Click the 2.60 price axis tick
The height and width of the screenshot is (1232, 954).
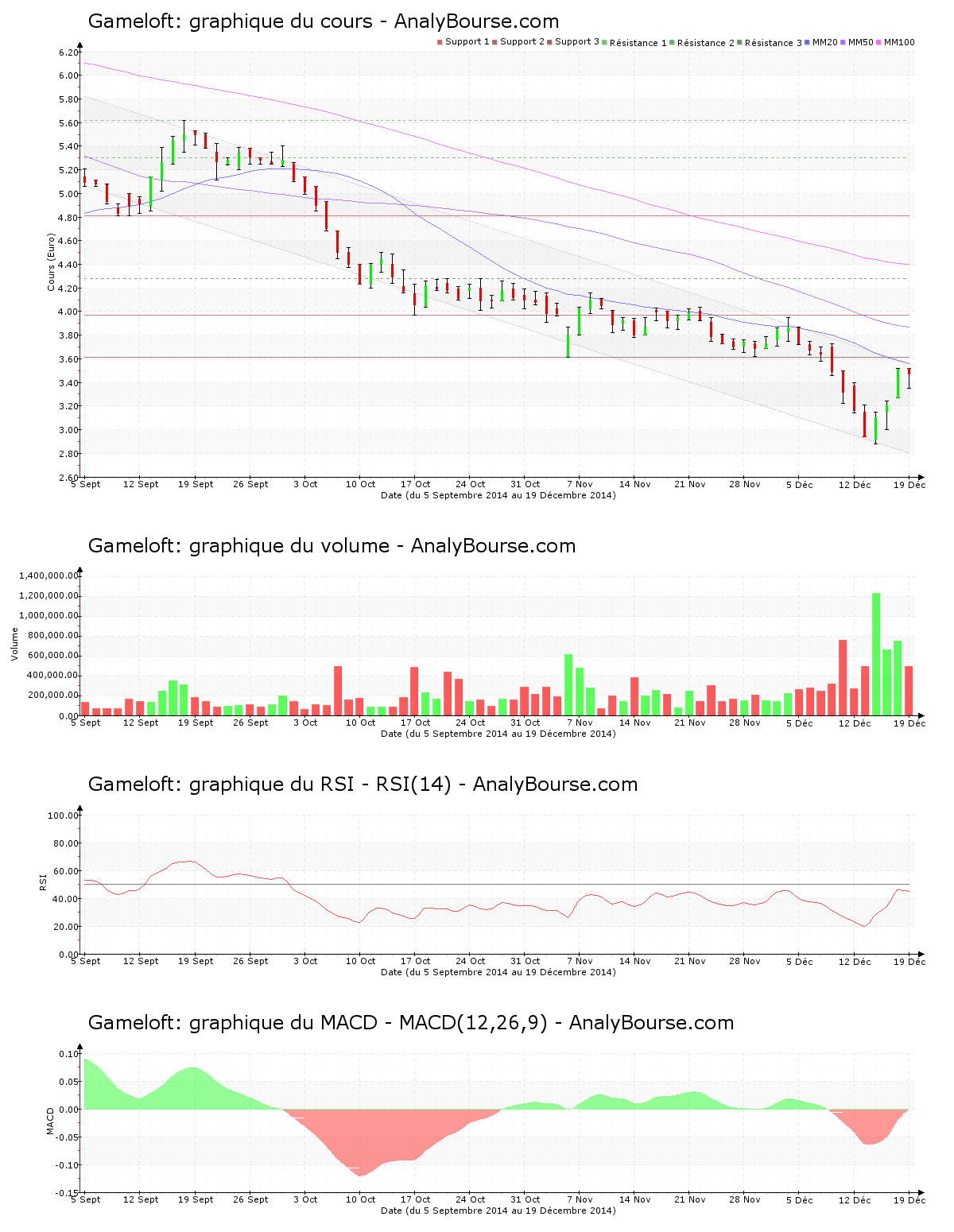coord(68,478)
